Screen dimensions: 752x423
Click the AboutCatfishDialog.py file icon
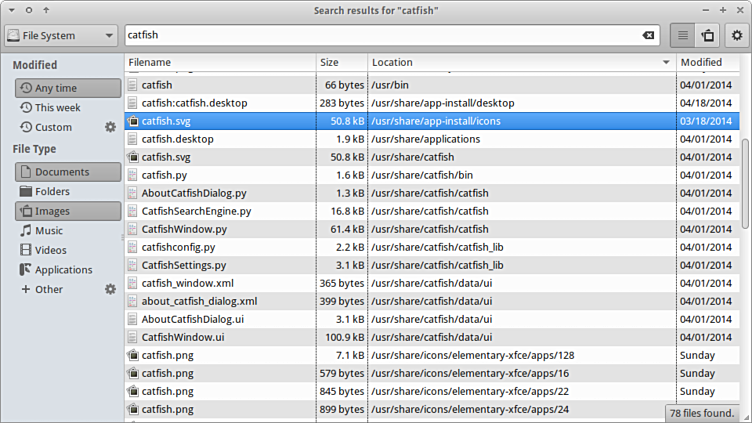click(133, 193)
